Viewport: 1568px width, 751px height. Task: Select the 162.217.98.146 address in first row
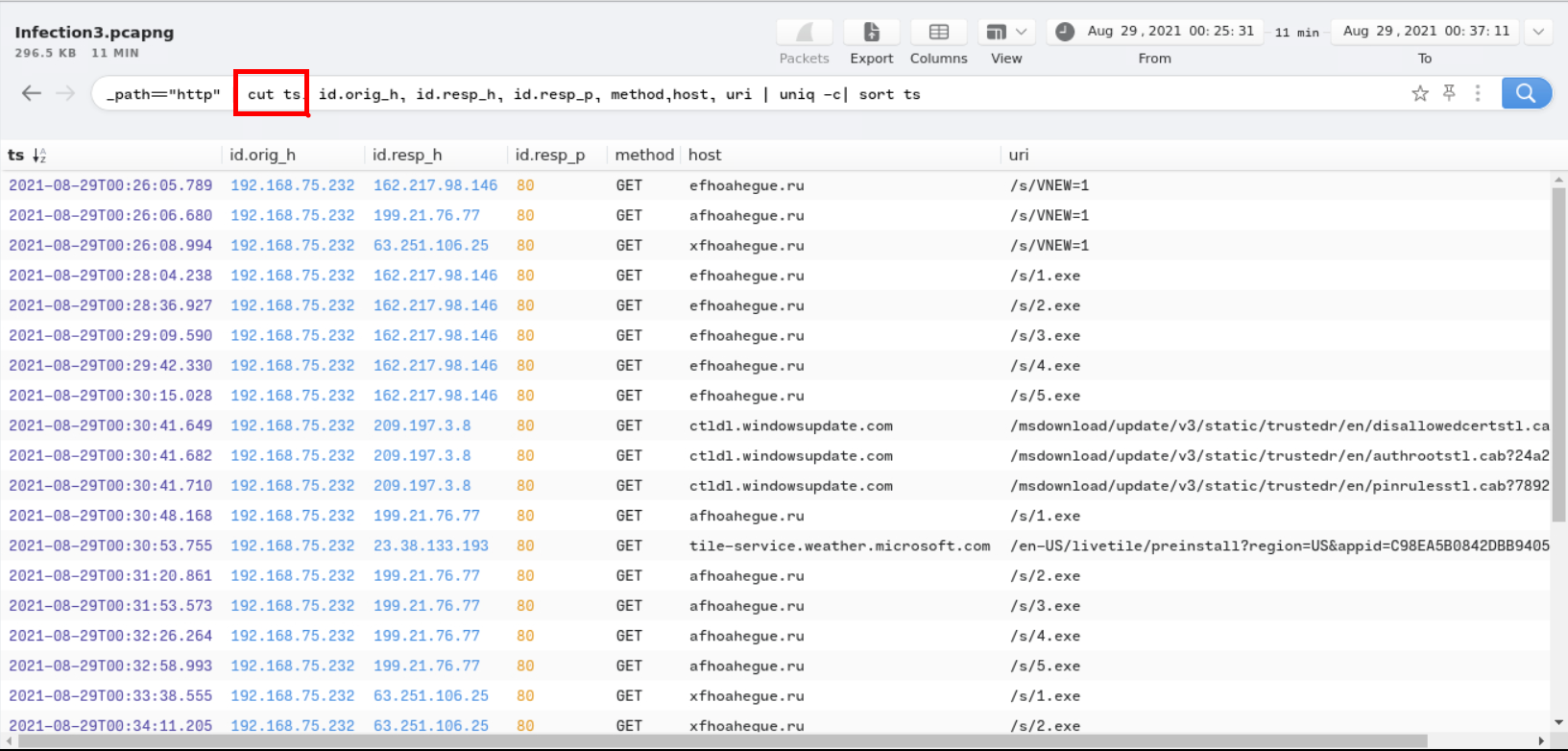435,185
